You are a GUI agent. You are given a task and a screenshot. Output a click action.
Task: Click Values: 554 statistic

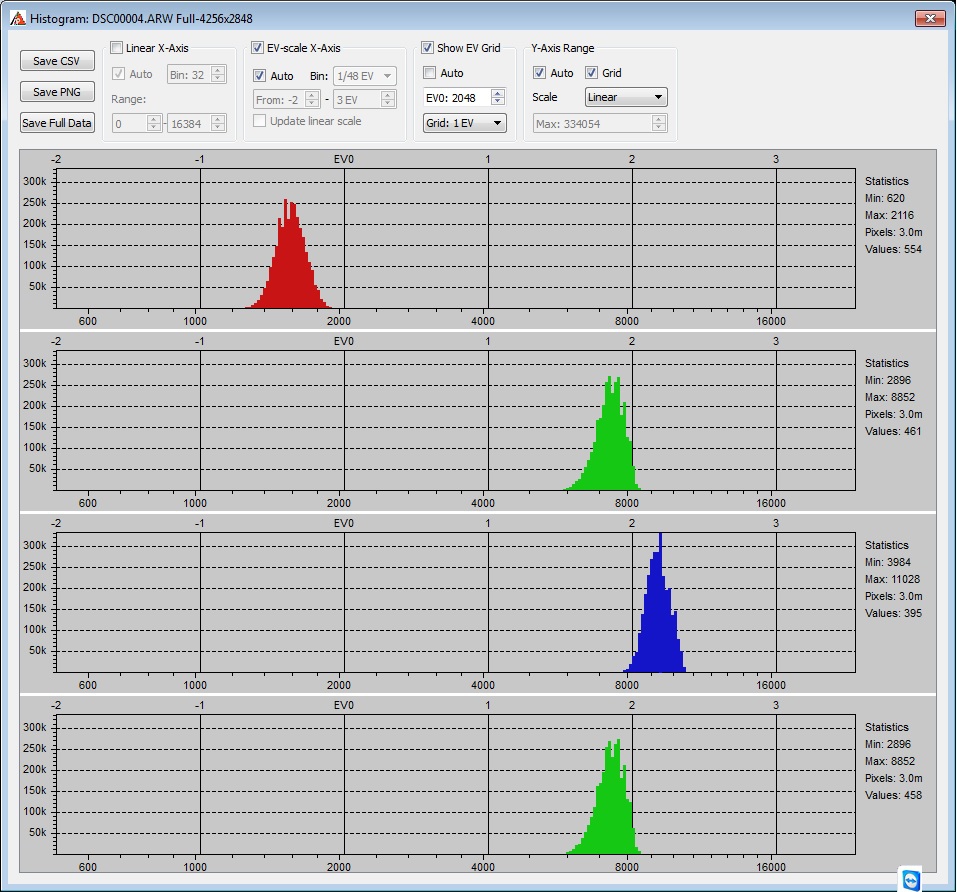click(x=893, y=249)
